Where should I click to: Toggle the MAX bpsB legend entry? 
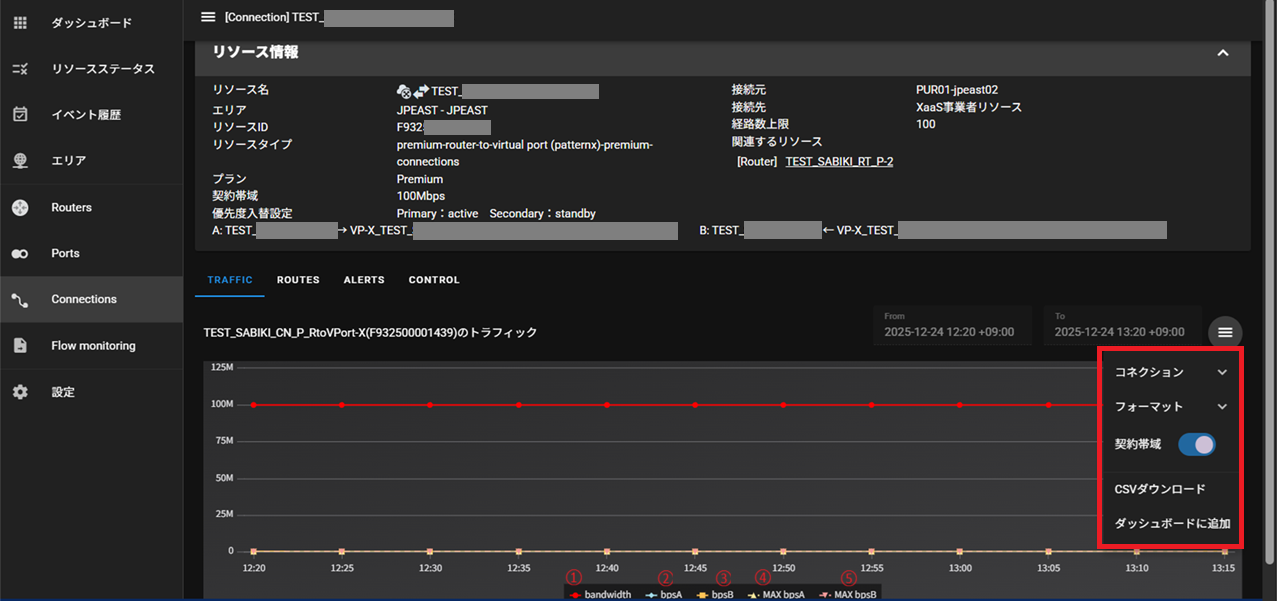(x=848, y=594)
